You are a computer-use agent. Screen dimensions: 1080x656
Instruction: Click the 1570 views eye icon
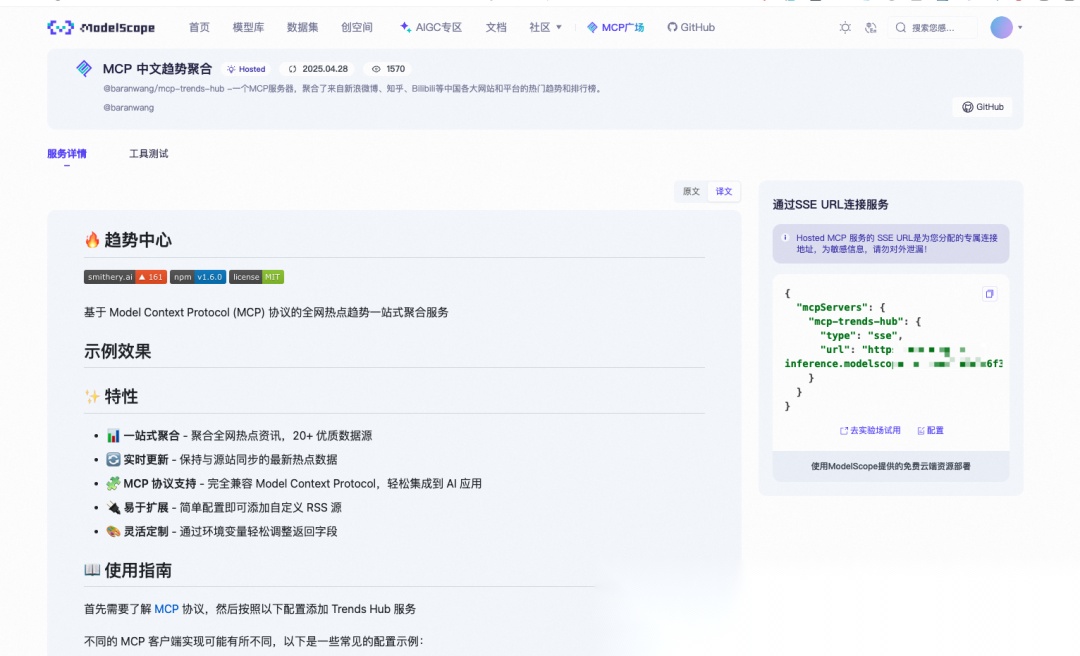click(x=376, y=69)
